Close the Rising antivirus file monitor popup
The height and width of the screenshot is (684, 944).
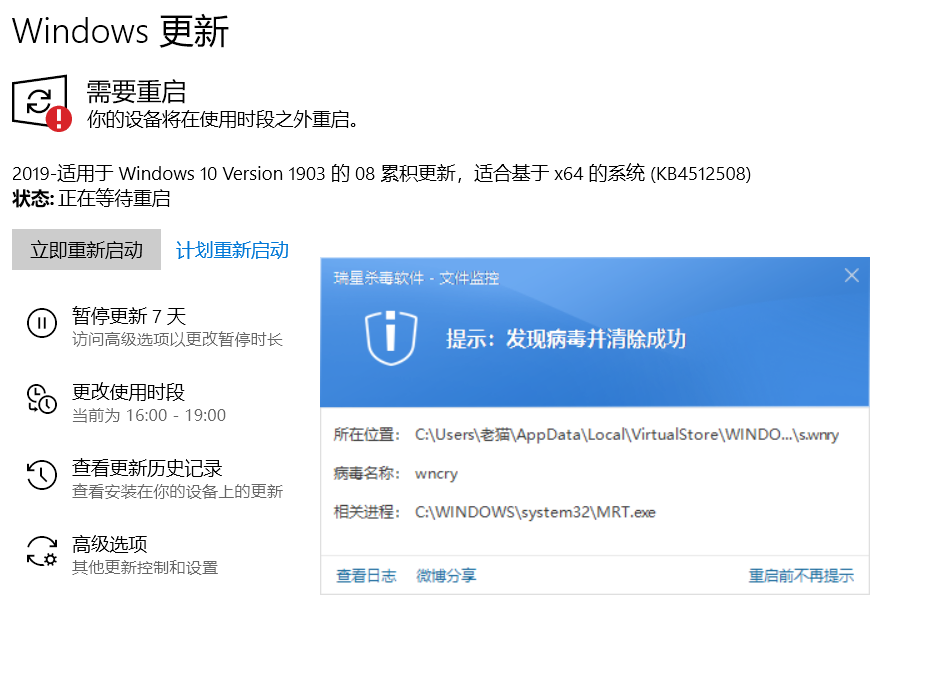click(x=851, y=276)
